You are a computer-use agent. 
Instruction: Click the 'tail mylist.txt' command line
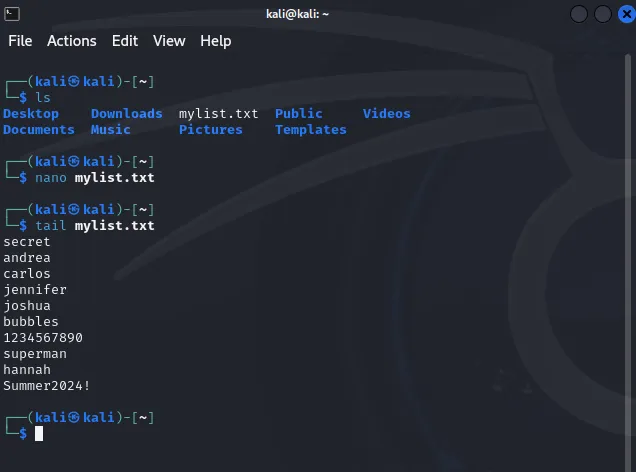coord(95,226)
